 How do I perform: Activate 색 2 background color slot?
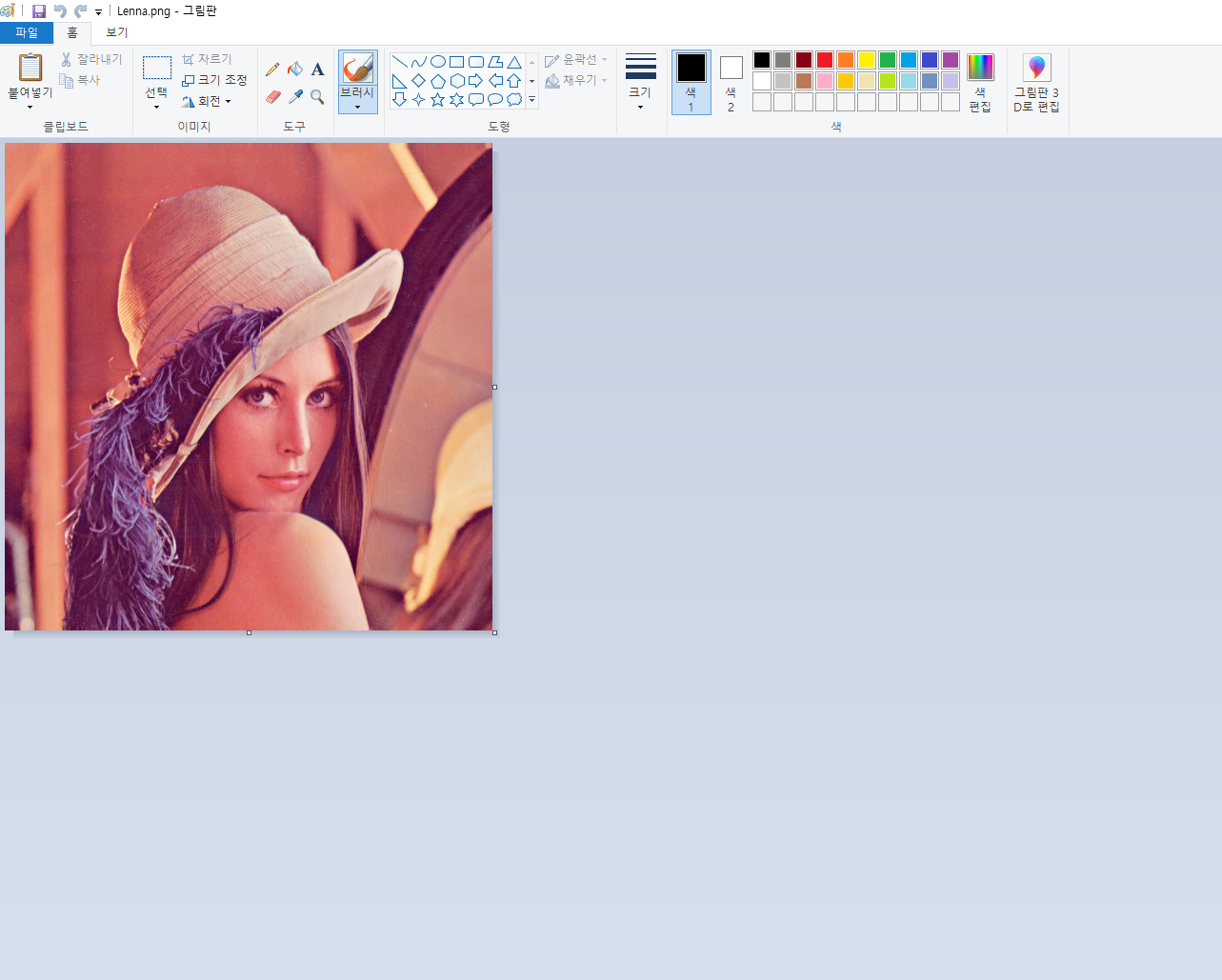coord(731,82)
